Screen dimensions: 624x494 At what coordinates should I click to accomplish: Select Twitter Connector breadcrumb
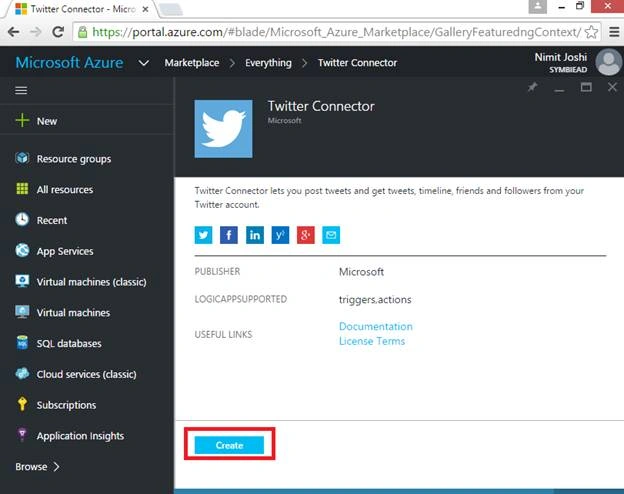click(x=357, y=63)
